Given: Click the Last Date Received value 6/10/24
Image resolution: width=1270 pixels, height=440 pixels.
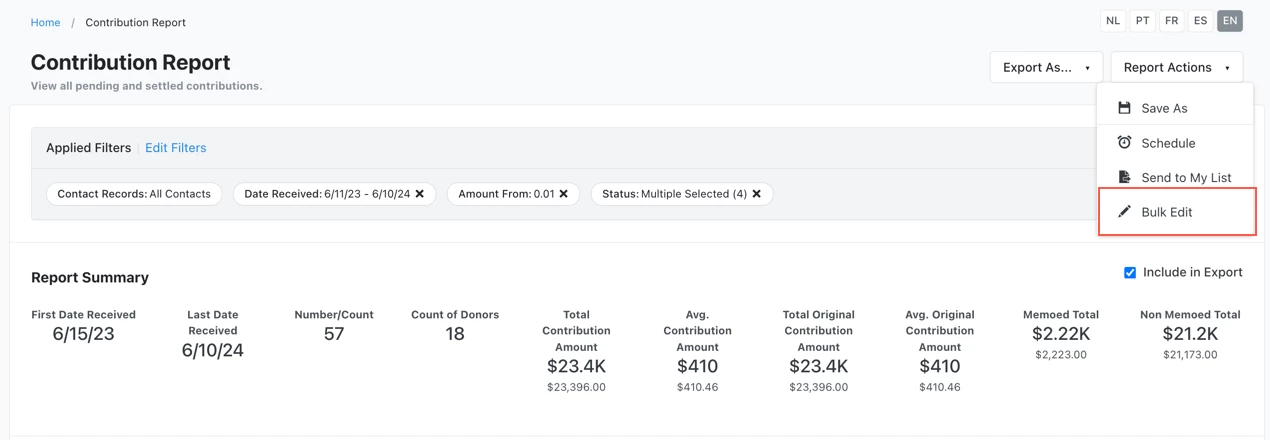Looking at the screenshot, I should (x=213, y=350).
